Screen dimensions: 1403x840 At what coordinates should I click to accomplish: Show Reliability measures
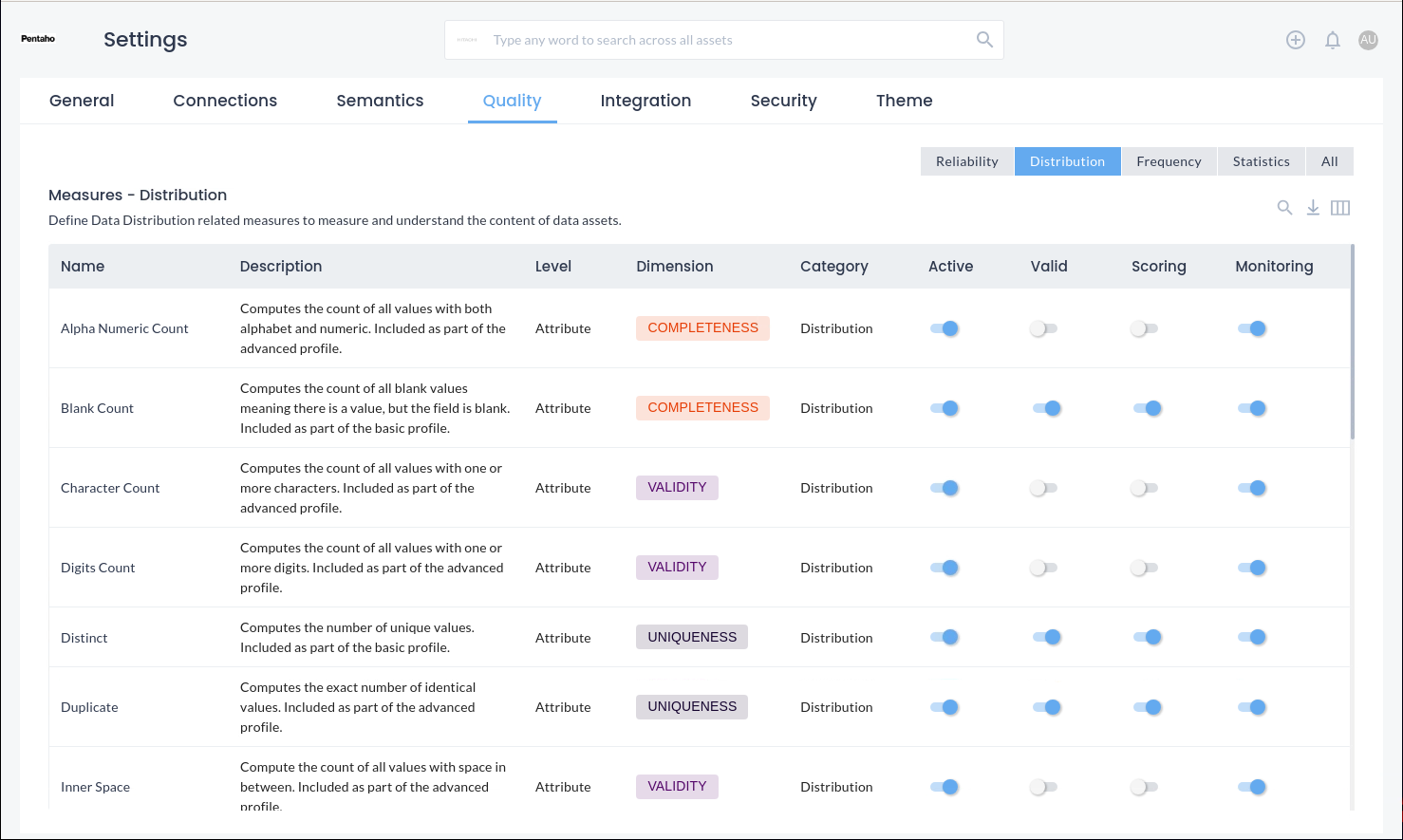coord(966,161)
